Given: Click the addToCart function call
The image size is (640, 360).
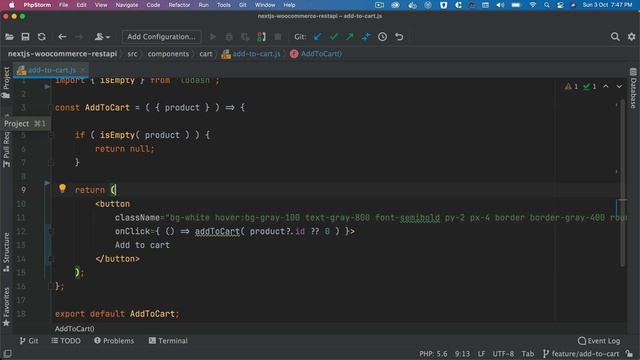Looking at the screenshot, I should pos(217,231).
